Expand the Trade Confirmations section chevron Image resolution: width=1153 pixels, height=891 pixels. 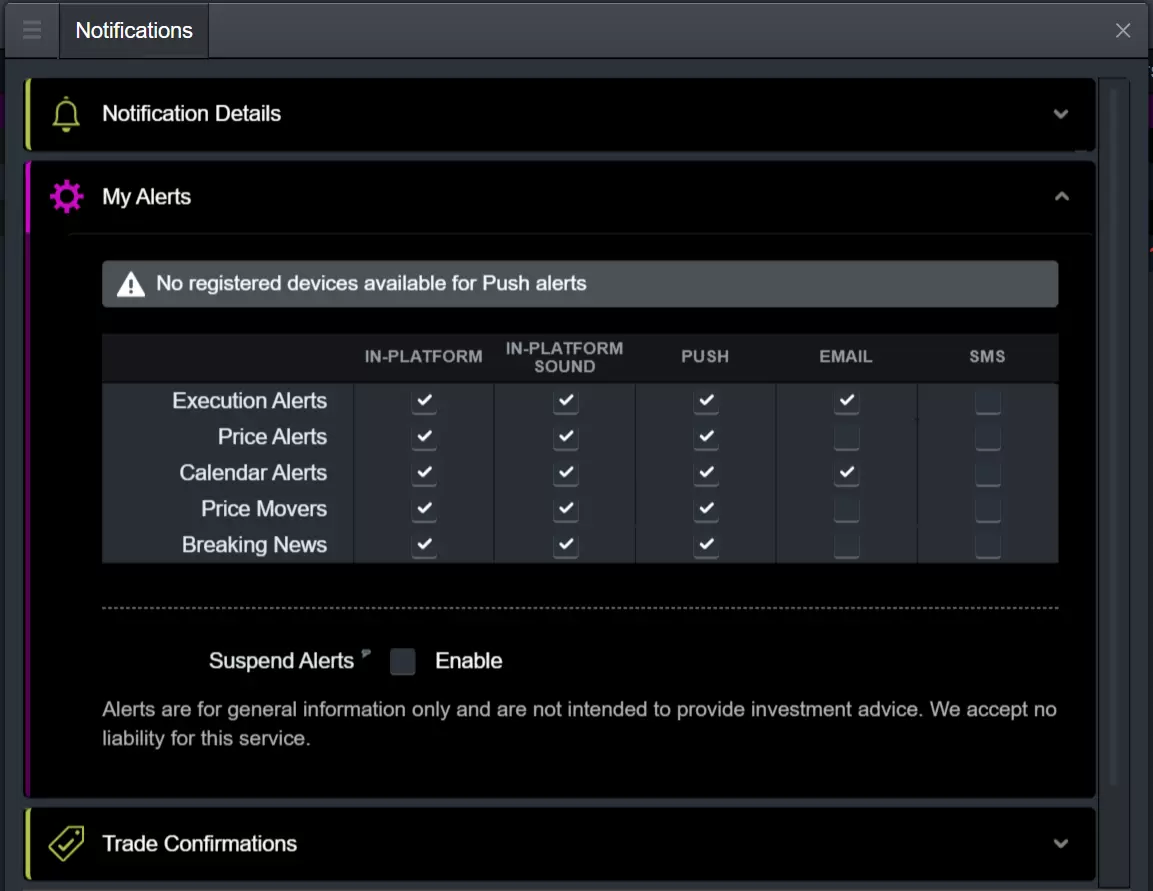[x=1061, y=844]
